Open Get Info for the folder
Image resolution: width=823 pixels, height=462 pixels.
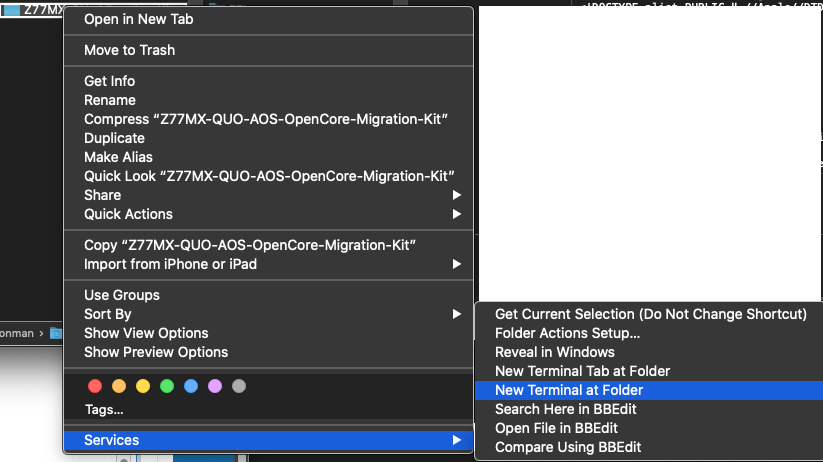coord(268,81)
